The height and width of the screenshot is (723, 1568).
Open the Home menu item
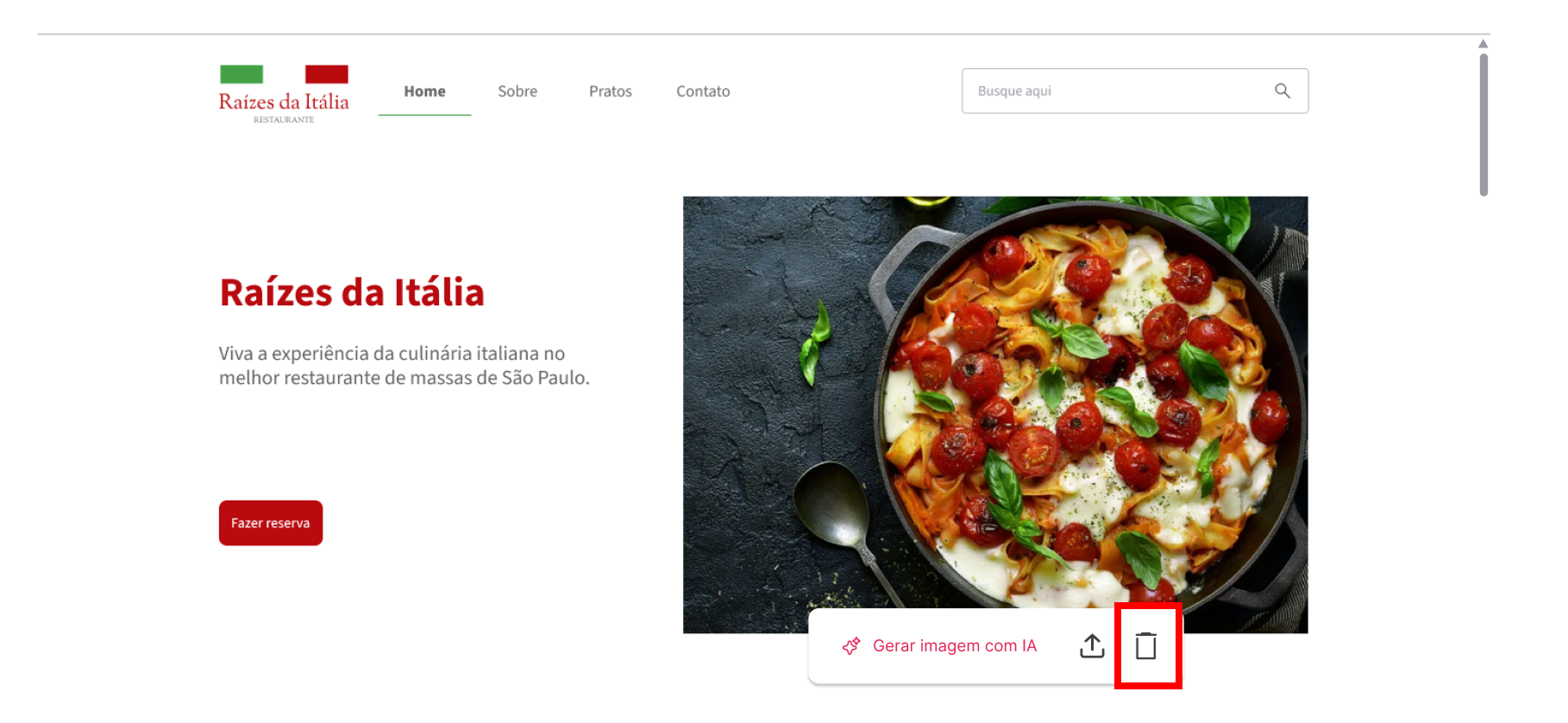click(x=424, y=91)
